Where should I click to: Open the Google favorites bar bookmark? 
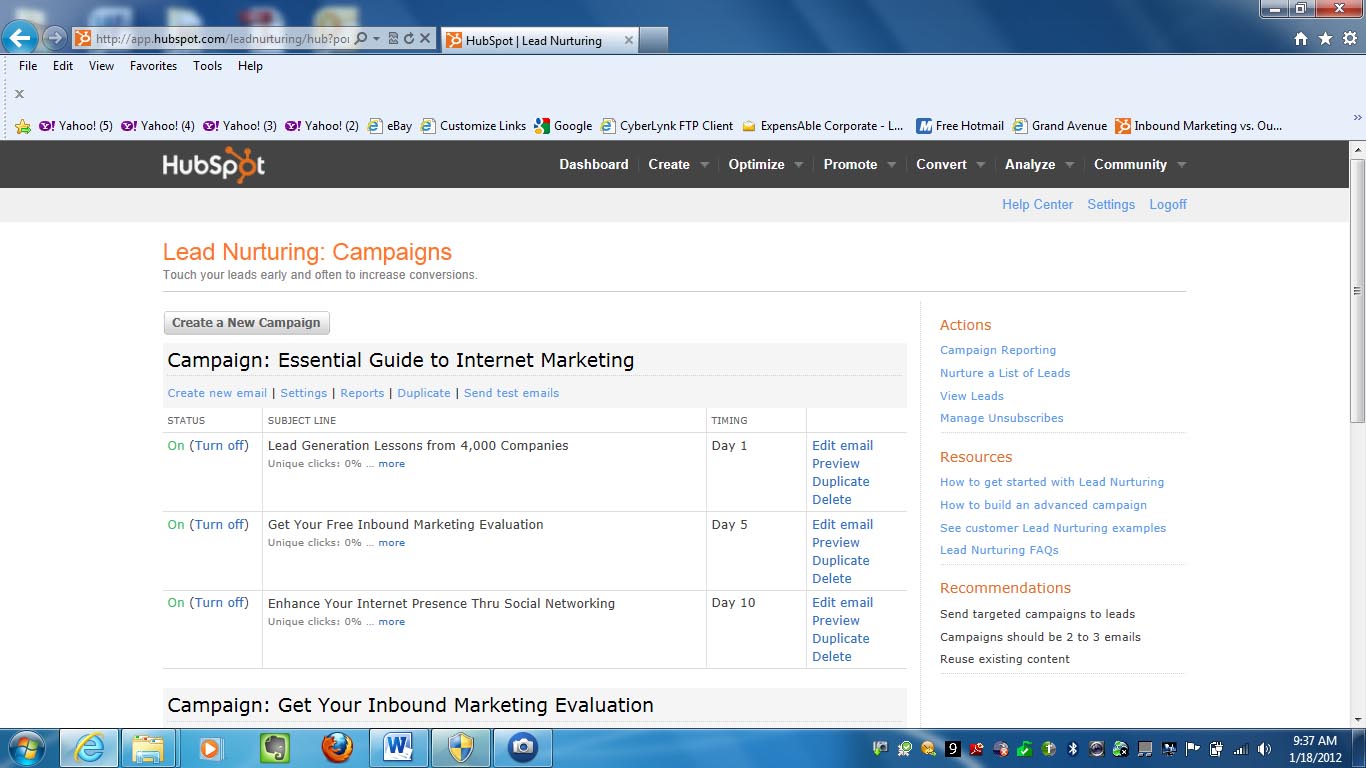tap(563, 126)
